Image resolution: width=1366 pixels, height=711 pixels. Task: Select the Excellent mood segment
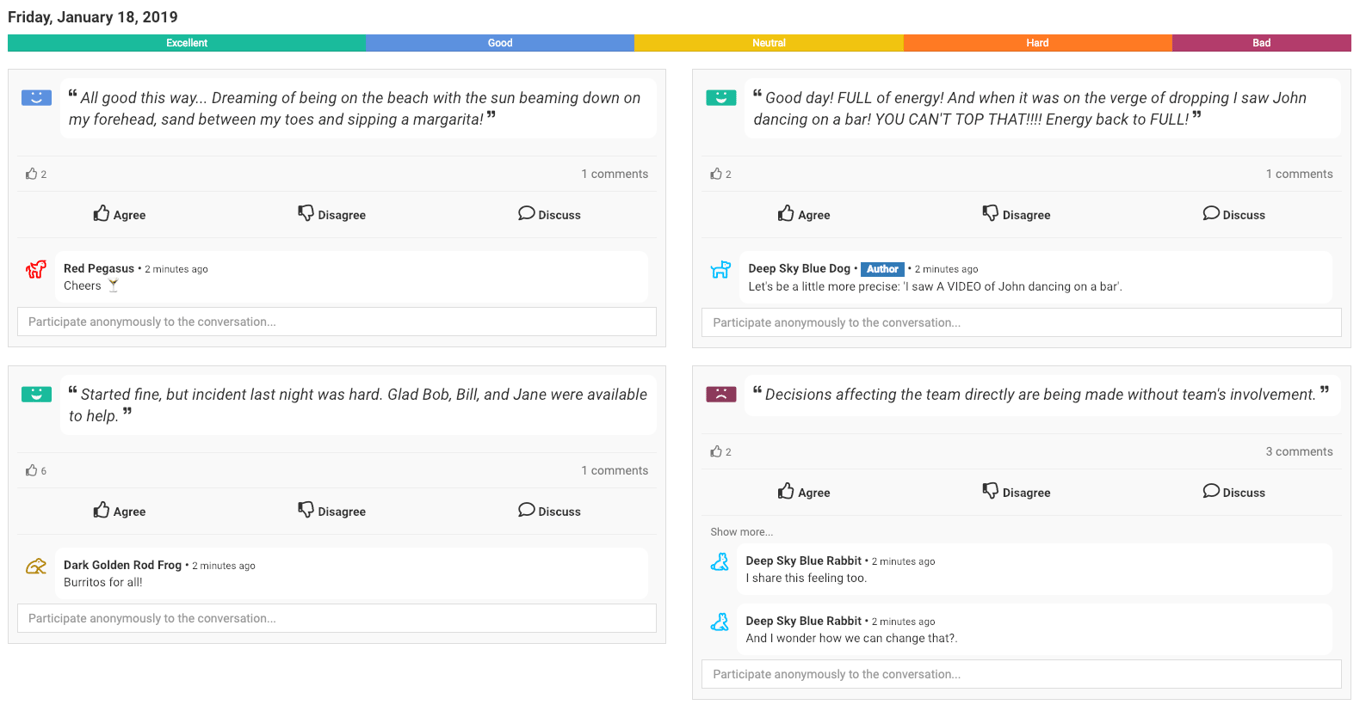point(187,43)
